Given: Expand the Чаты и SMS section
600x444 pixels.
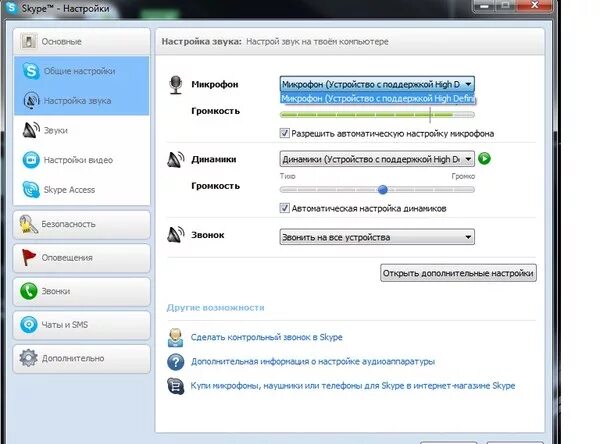Looking at the screenshot, I should pos(82,325).
